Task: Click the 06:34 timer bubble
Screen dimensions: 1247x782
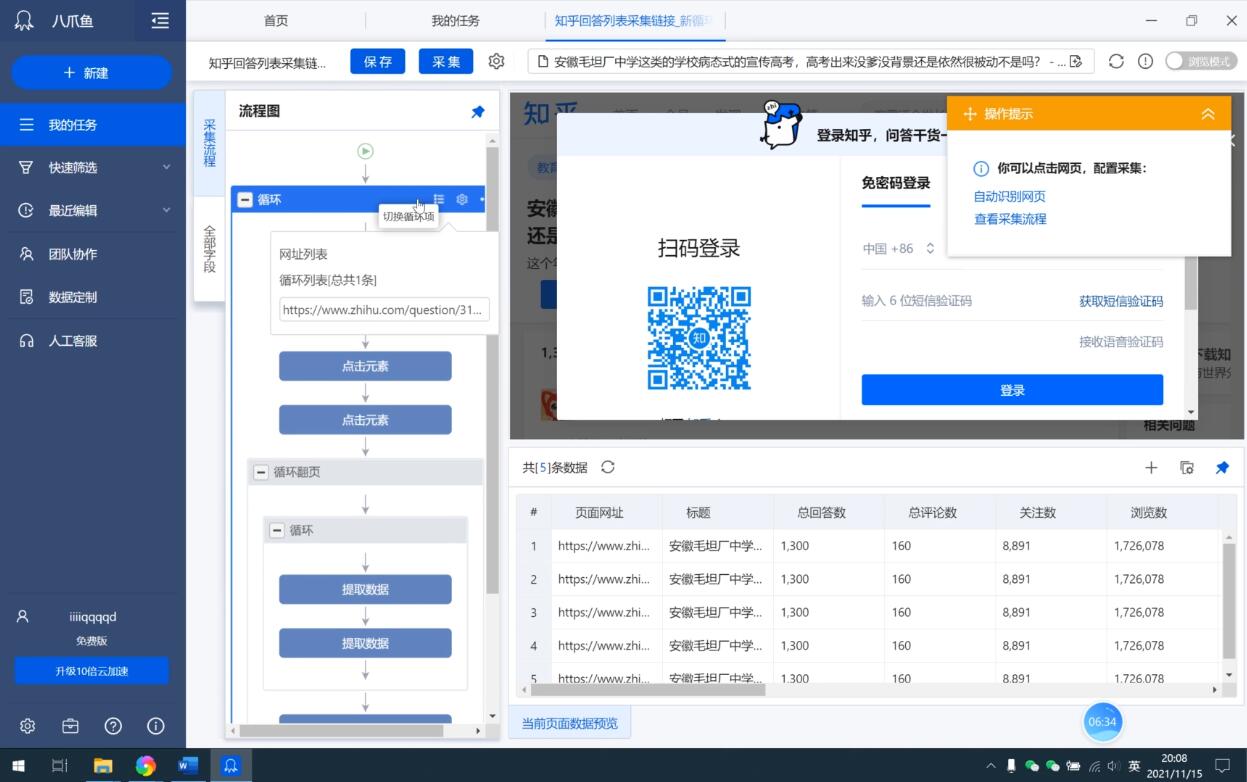Action: 1102,721
